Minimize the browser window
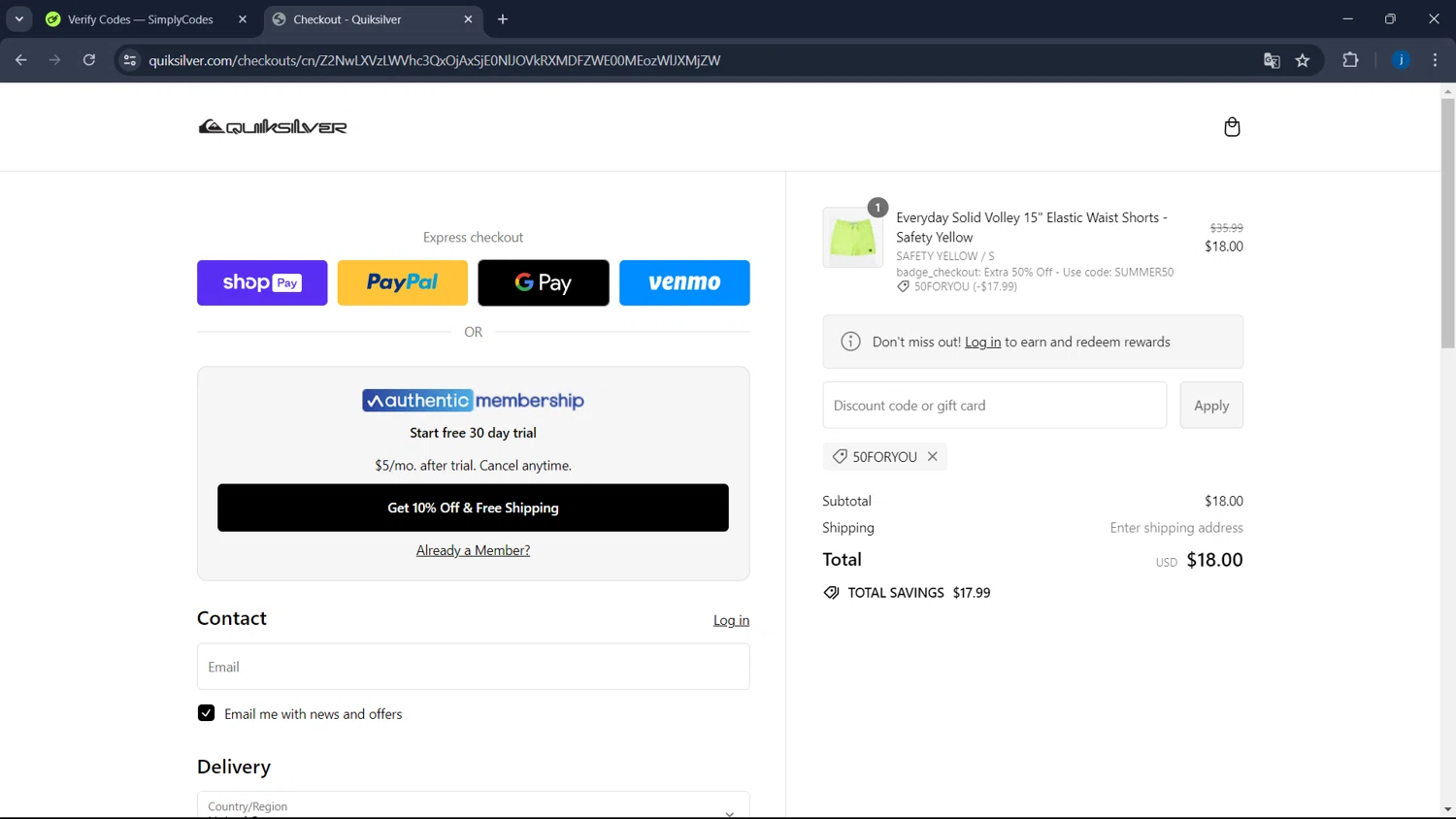Image resolution: width=1456 pixels, height=819 pixels. pyautogui.click(x=1347, y=19)
